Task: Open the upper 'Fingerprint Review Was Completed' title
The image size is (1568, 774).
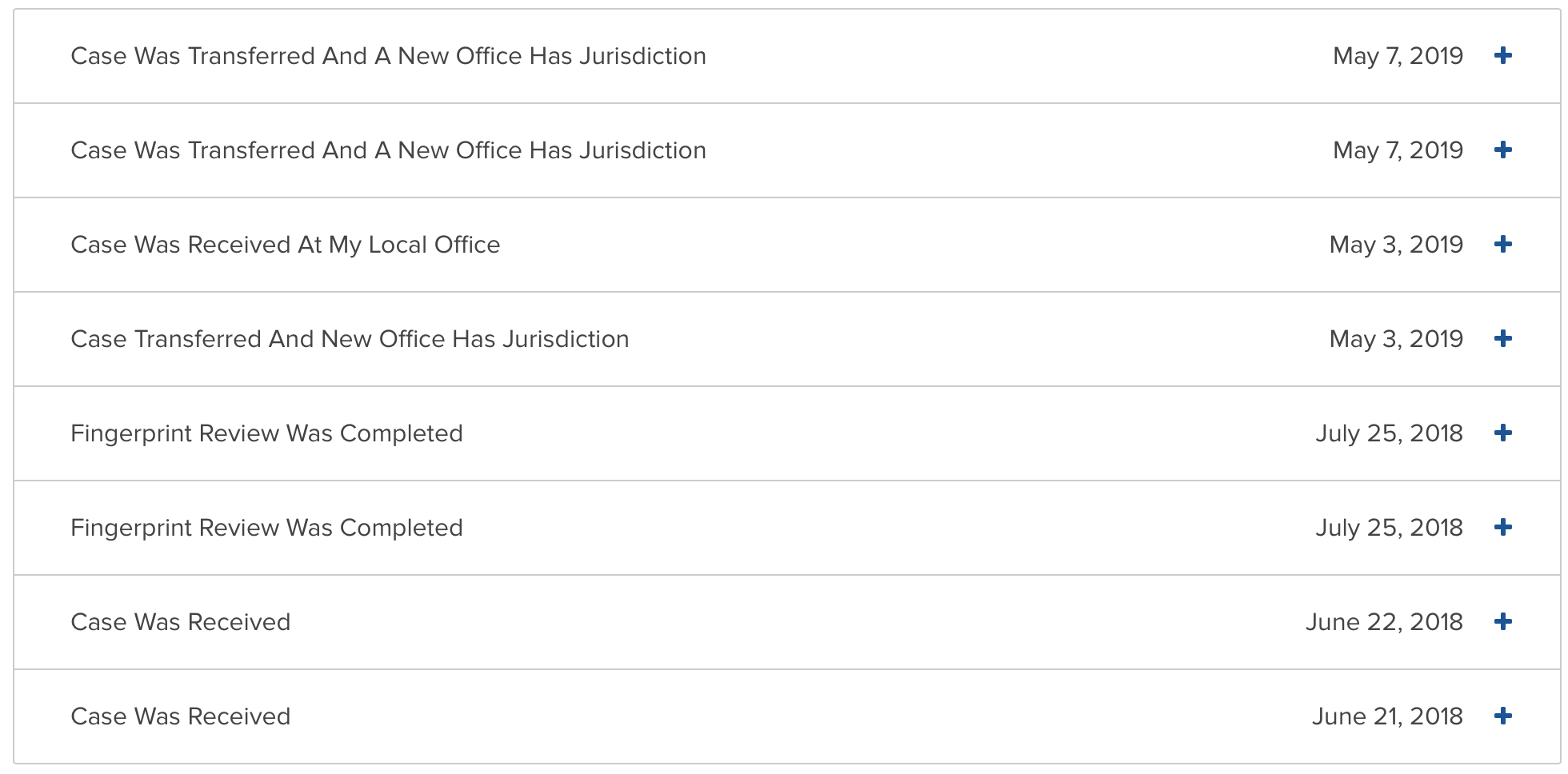Action: [266, 433]
